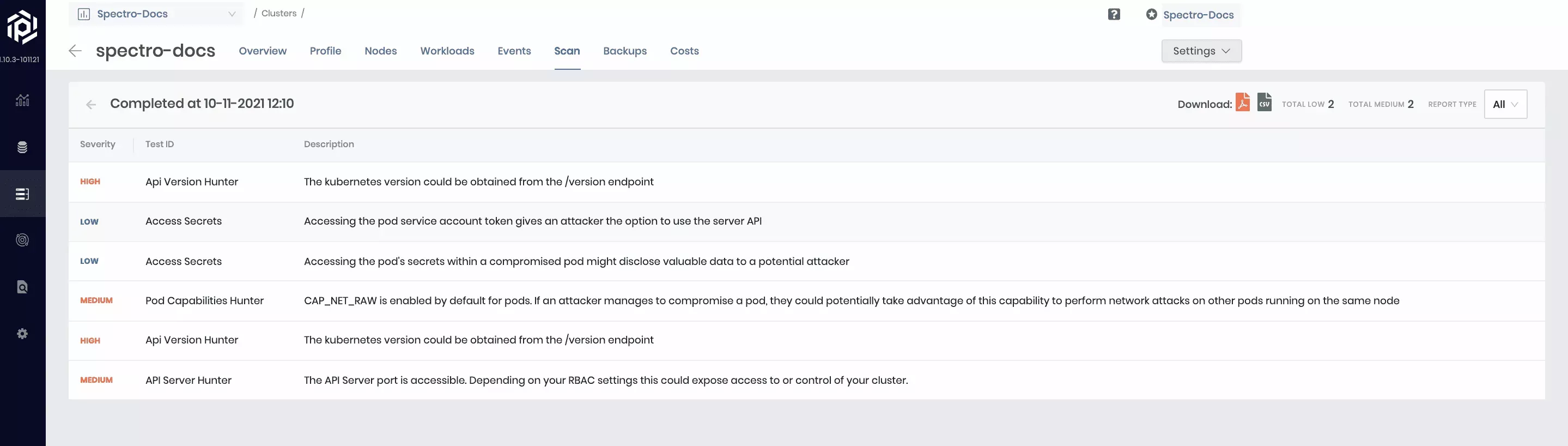Go back using arrow beside spectro-docs title
Screen dimensions: 1568x446
click(76, 51)
